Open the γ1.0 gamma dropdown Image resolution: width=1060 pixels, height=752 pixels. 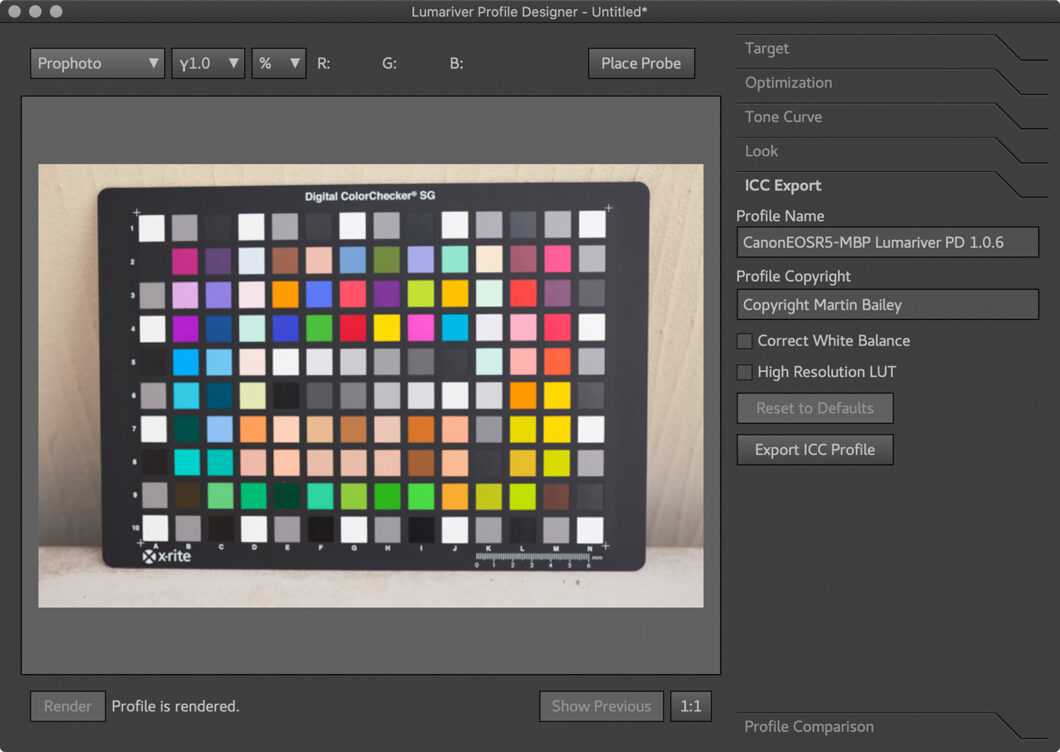coord(207,63)
